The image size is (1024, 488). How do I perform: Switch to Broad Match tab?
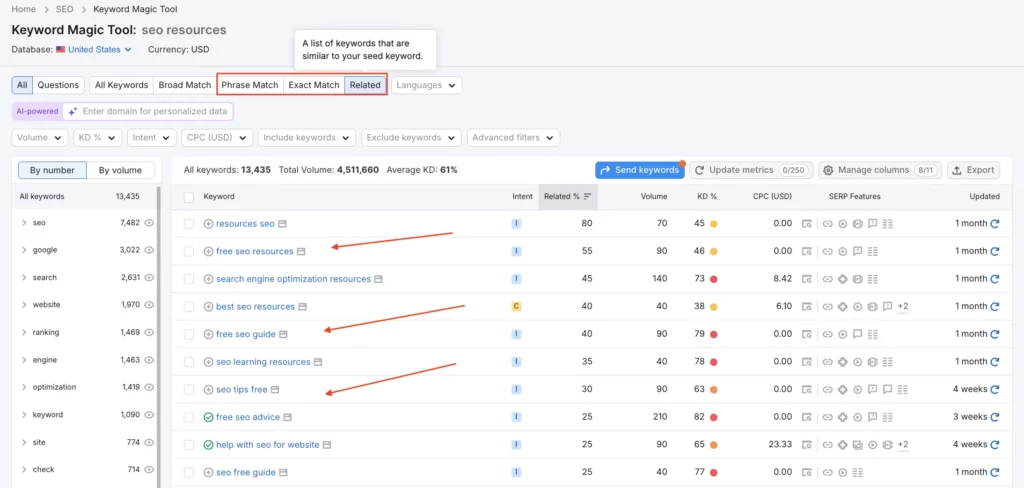(x=185, y=85)
